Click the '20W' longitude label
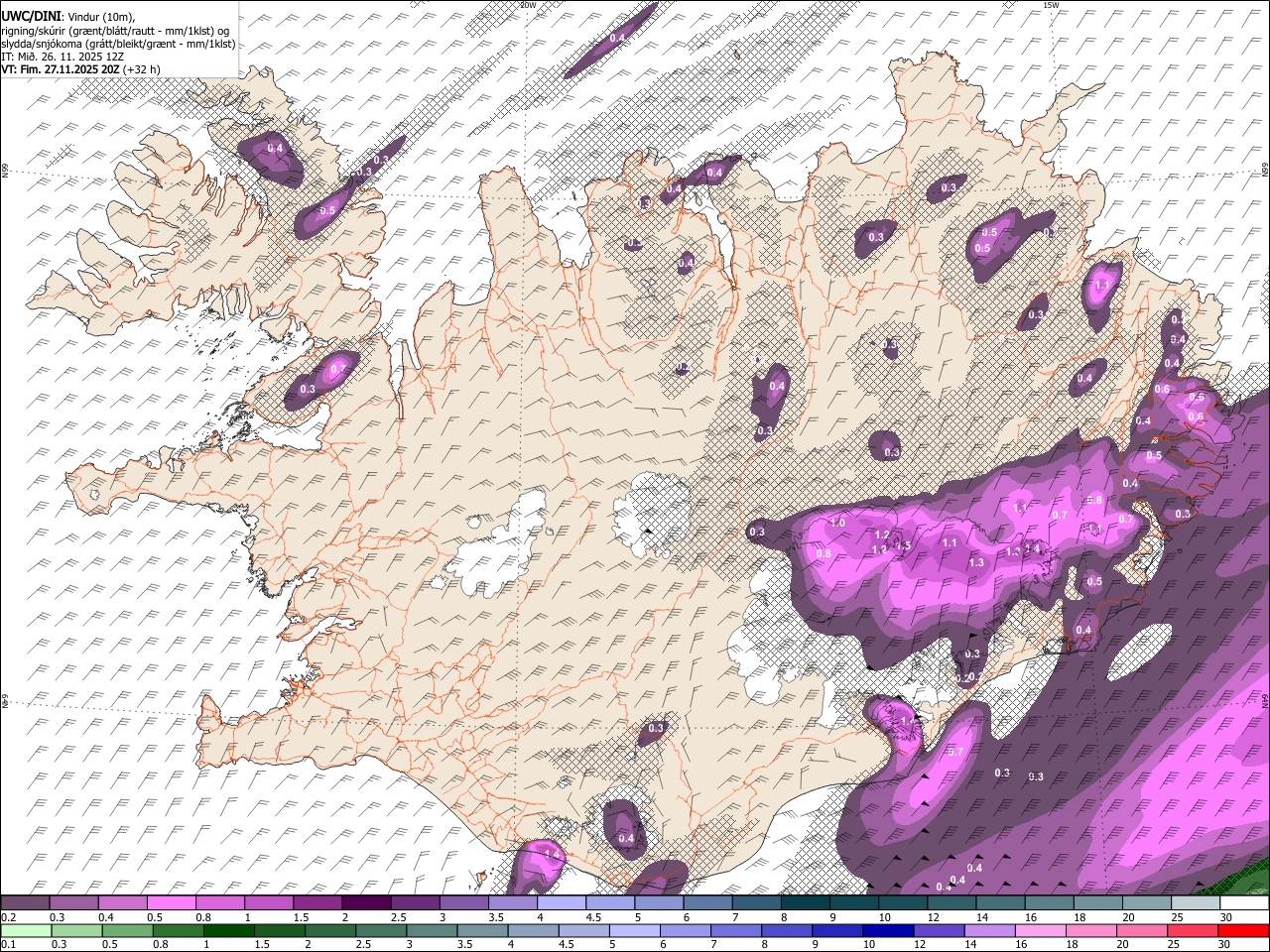 coord(528,5)
